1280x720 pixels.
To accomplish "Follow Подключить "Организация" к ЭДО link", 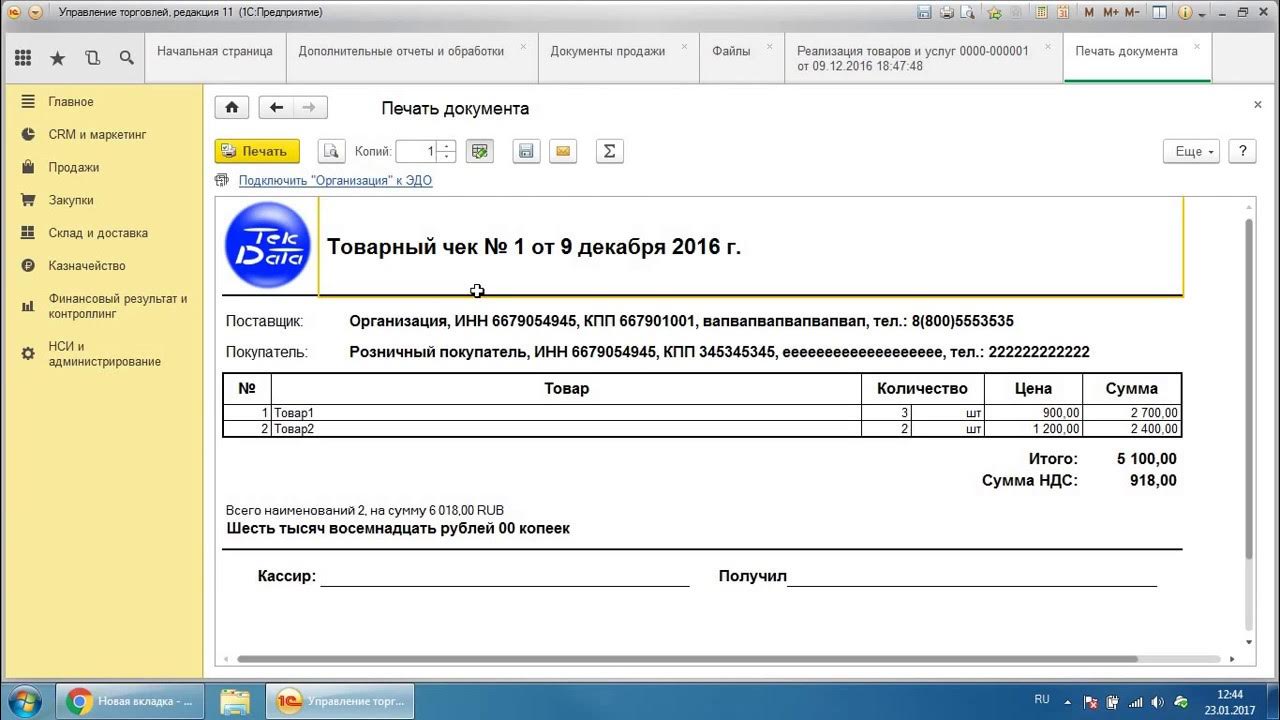I will (x=335, y=181).
